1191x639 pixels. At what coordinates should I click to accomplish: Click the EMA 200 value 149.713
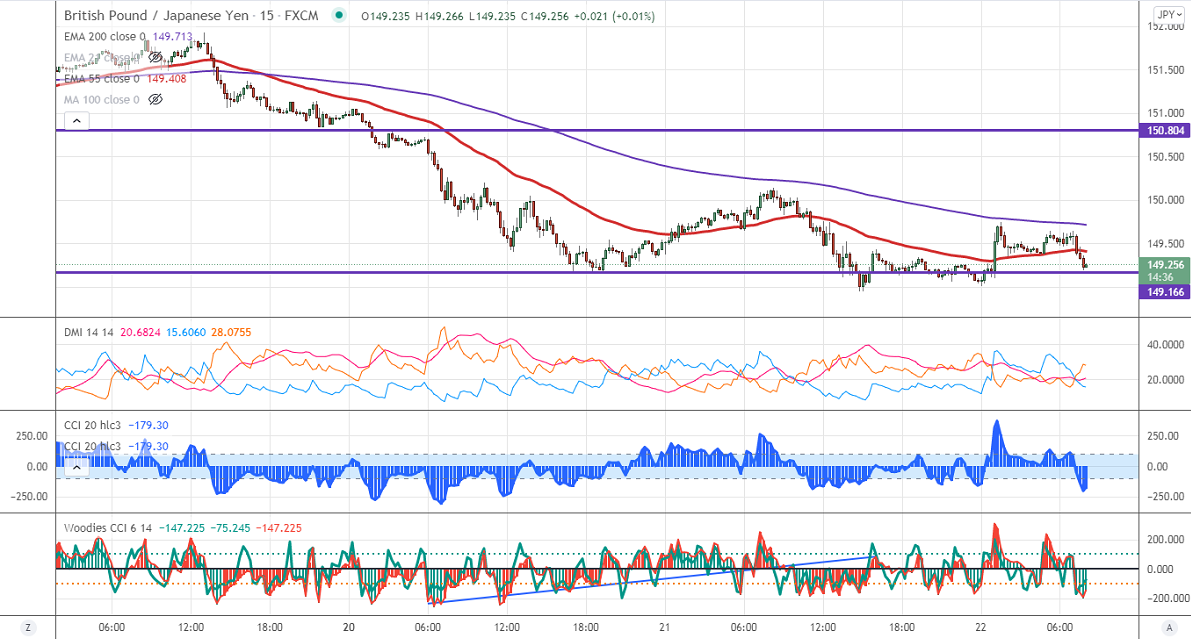click(x=172, y=36)
